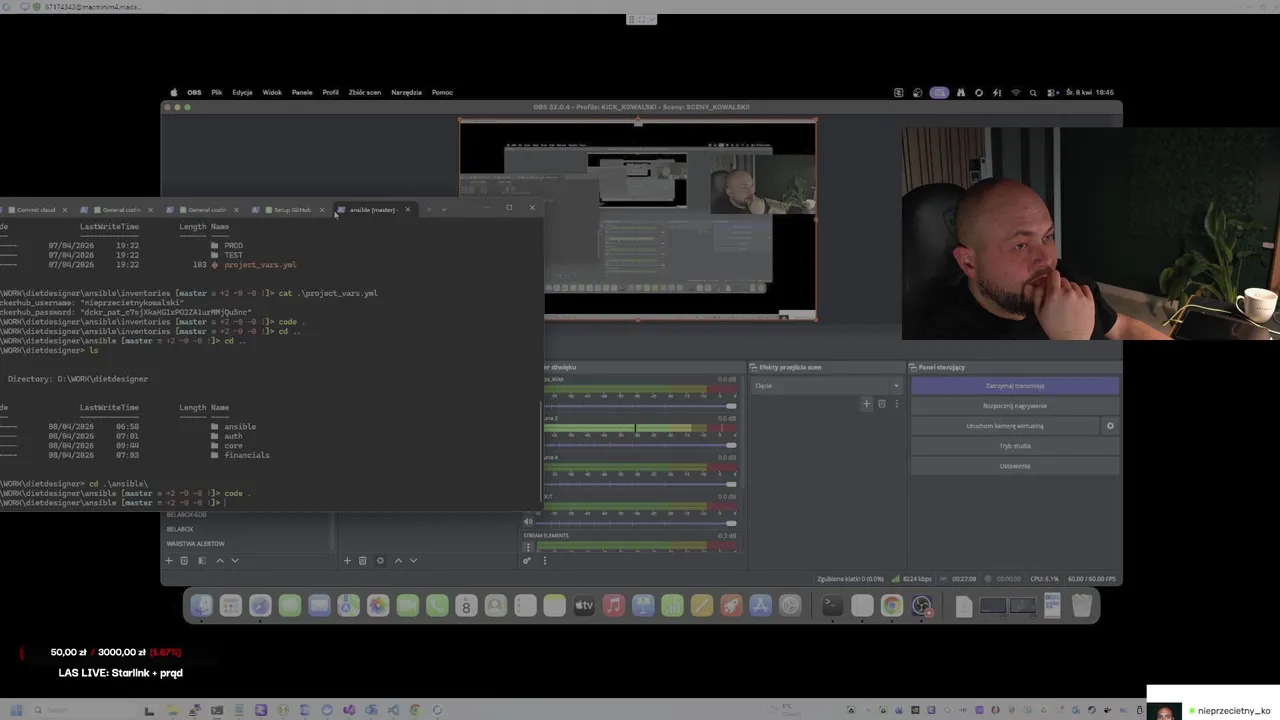Remove the selected source in OBS
Viewport: 1280px width, 720px height.
click(x=362, y=561)
